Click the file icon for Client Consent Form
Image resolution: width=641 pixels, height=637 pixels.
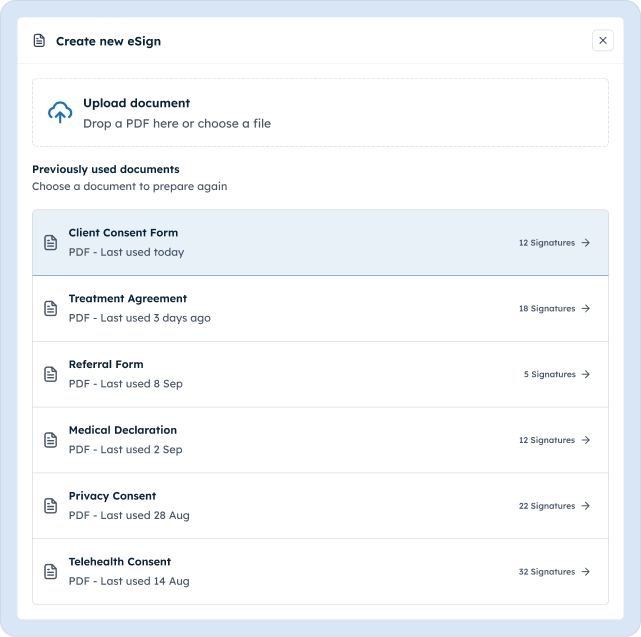tap(51, 242)
